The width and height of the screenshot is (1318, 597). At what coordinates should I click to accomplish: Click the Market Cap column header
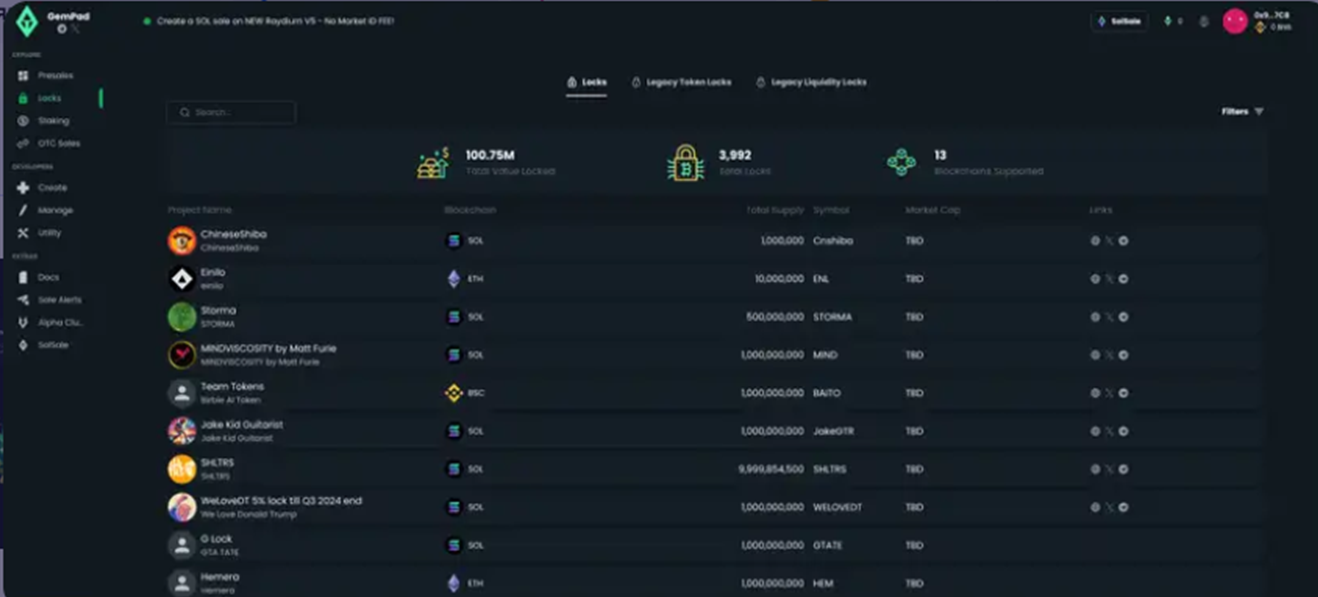pos(933,210)
